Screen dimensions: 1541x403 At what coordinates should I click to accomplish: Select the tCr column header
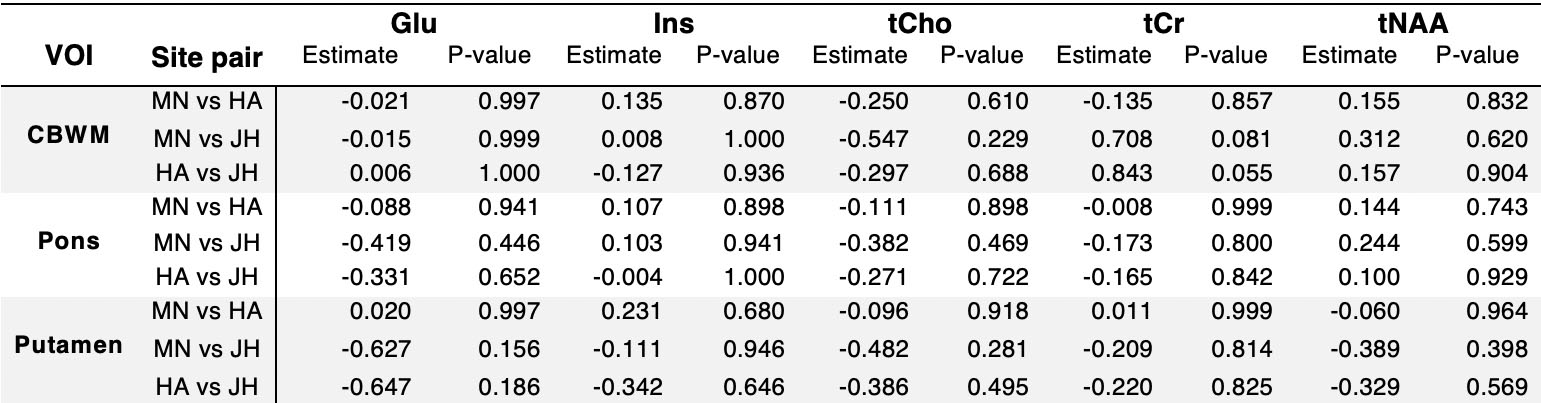(1163, 24)
